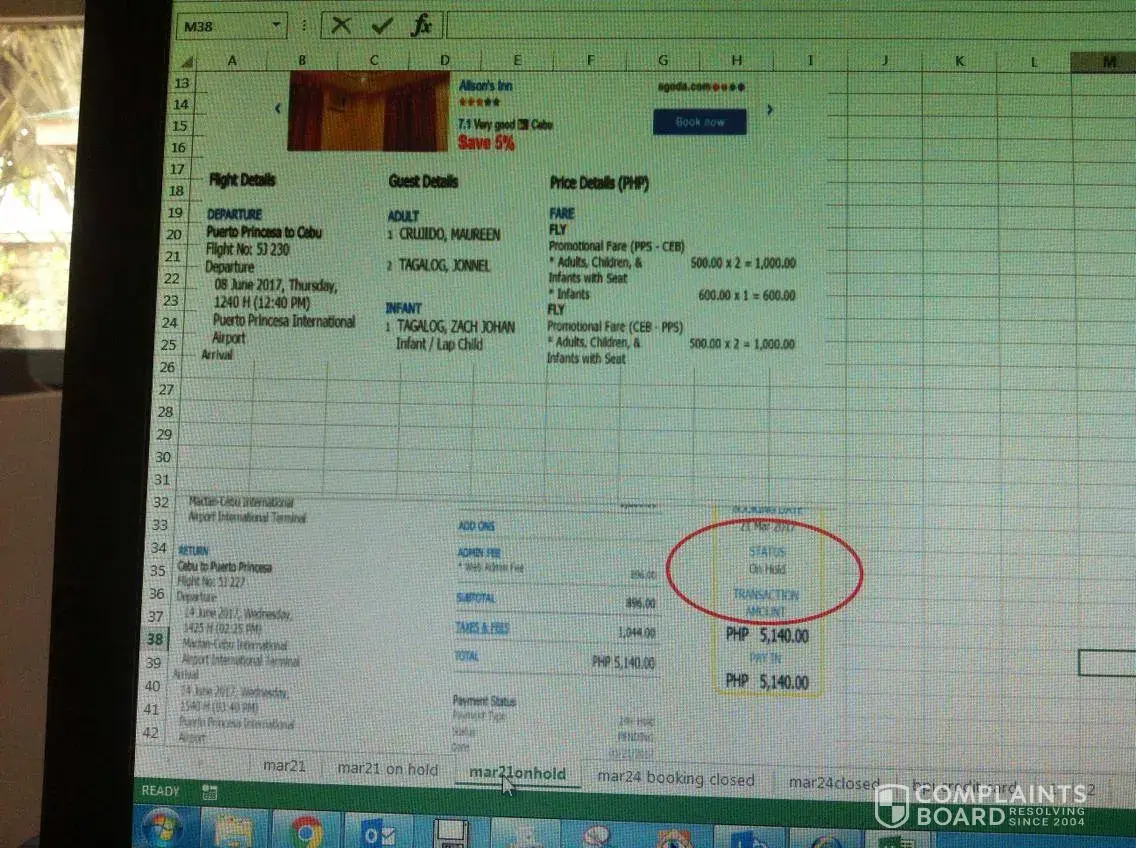Click the guest name CRUJIDO, MAUREEN

pos(449,235)
